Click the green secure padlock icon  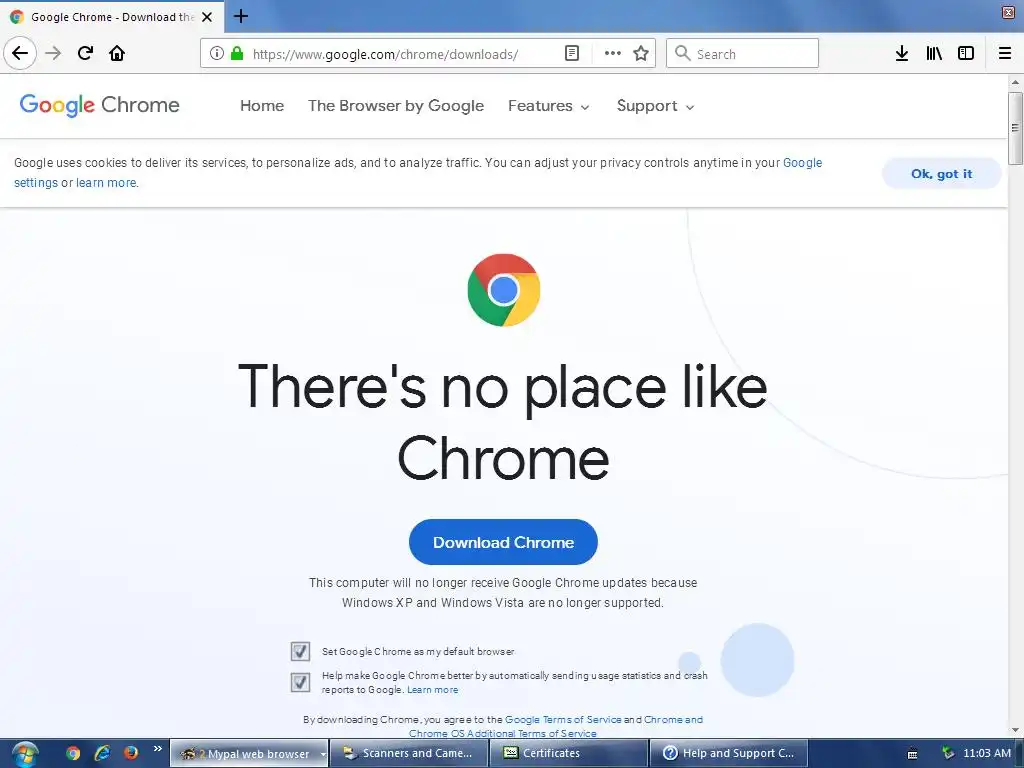237,53
